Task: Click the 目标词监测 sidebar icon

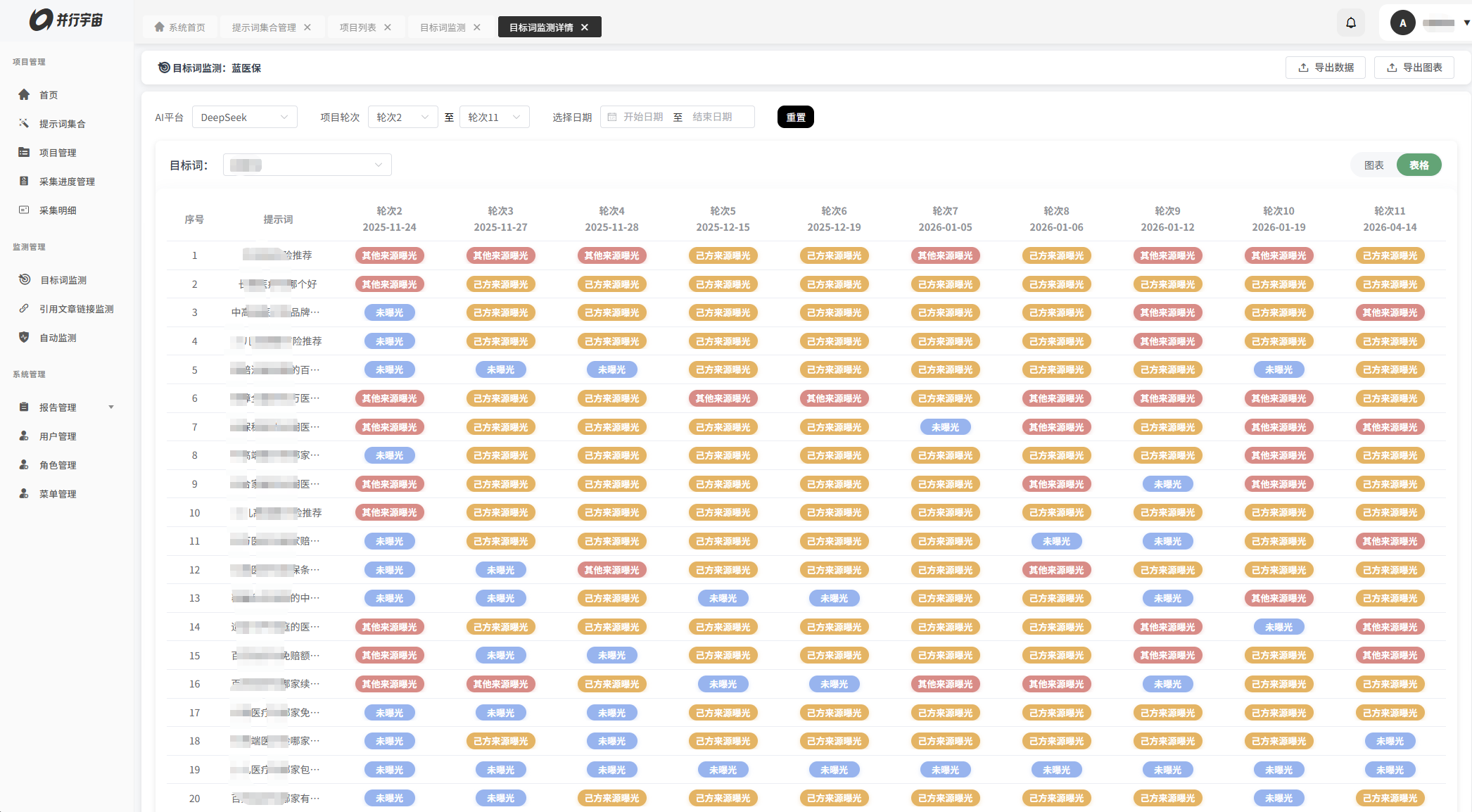Action: pyautogui.click(x=25, y=280)
